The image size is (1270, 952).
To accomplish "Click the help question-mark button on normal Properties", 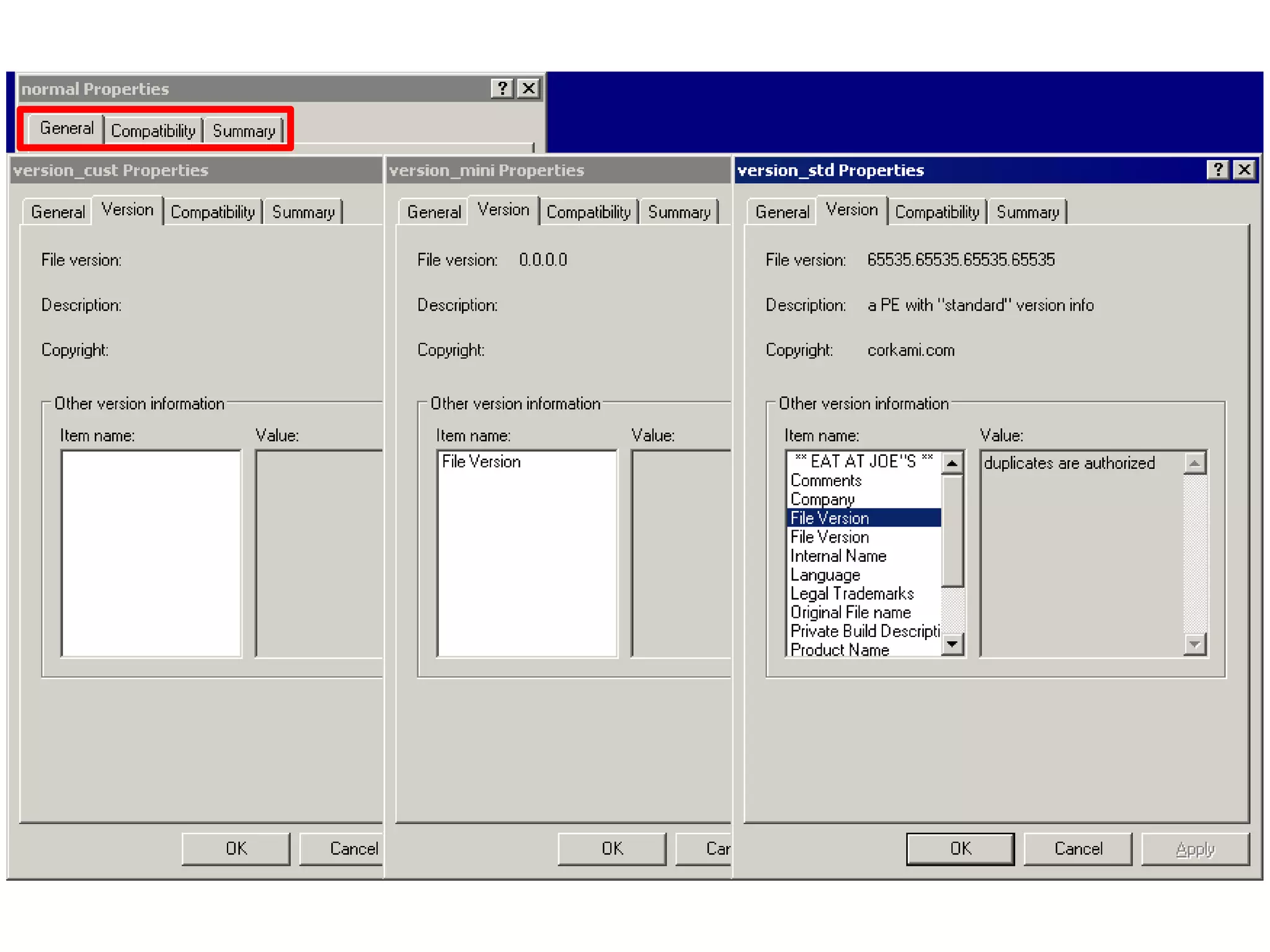I will point(502,89).
